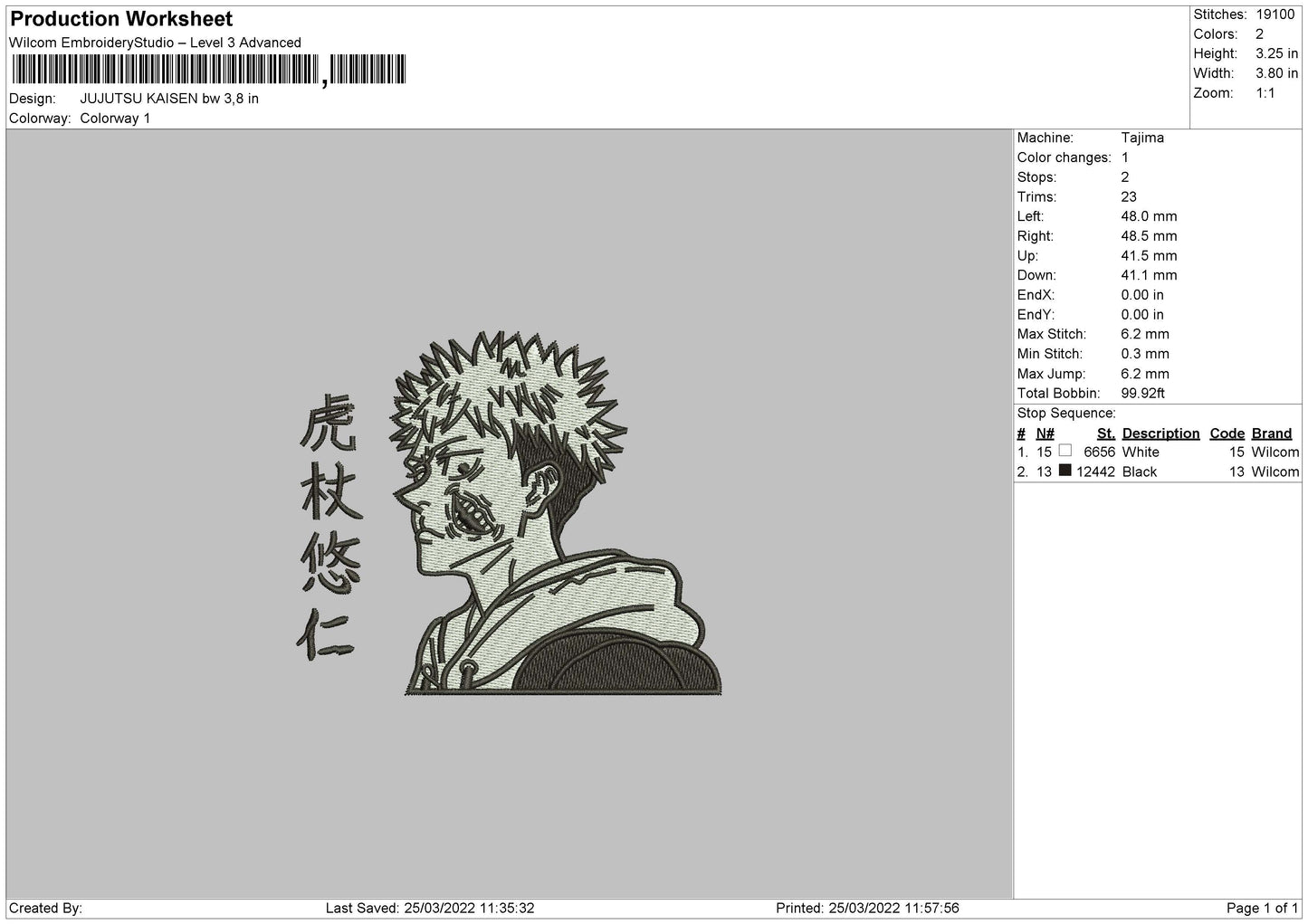Click the Page 1 of 1 indicator

(x=1262, y=908)
